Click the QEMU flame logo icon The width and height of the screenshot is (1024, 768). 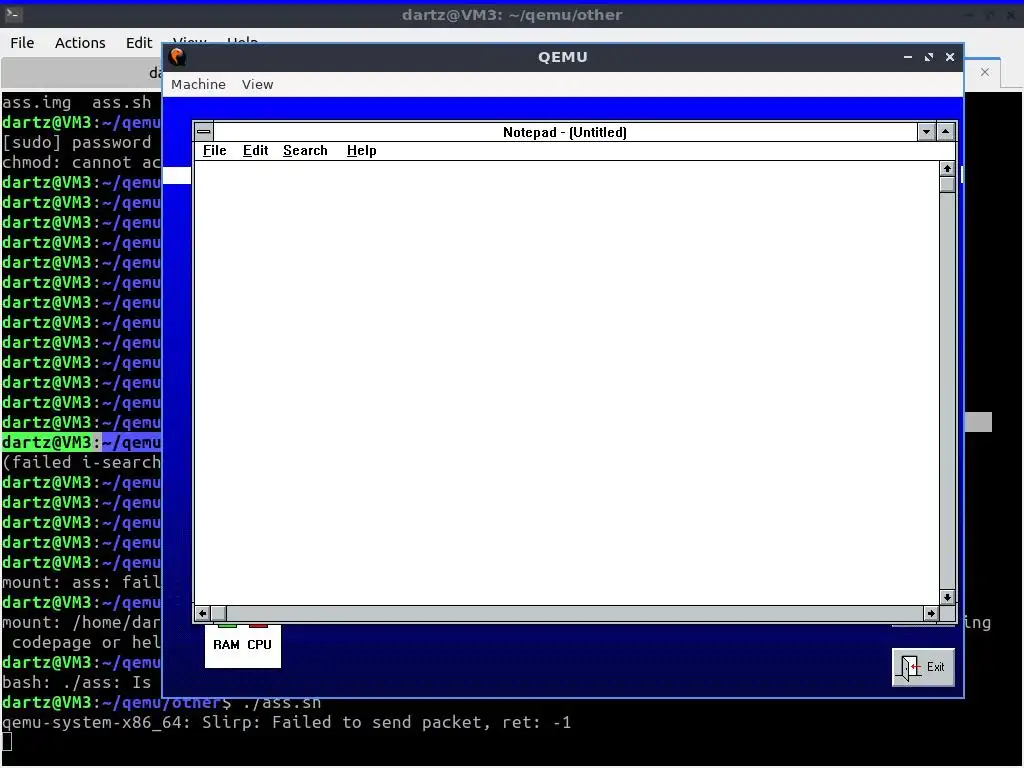pyautogui.click(x=177, y=57)
